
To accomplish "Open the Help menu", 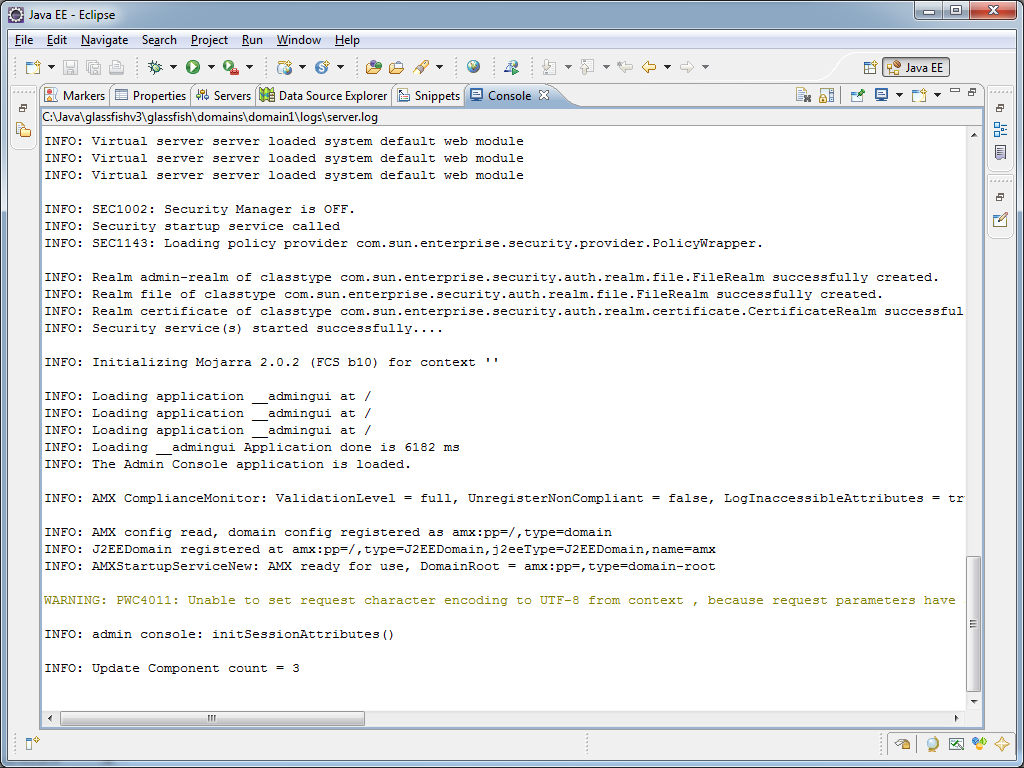I will coord(347,40).
